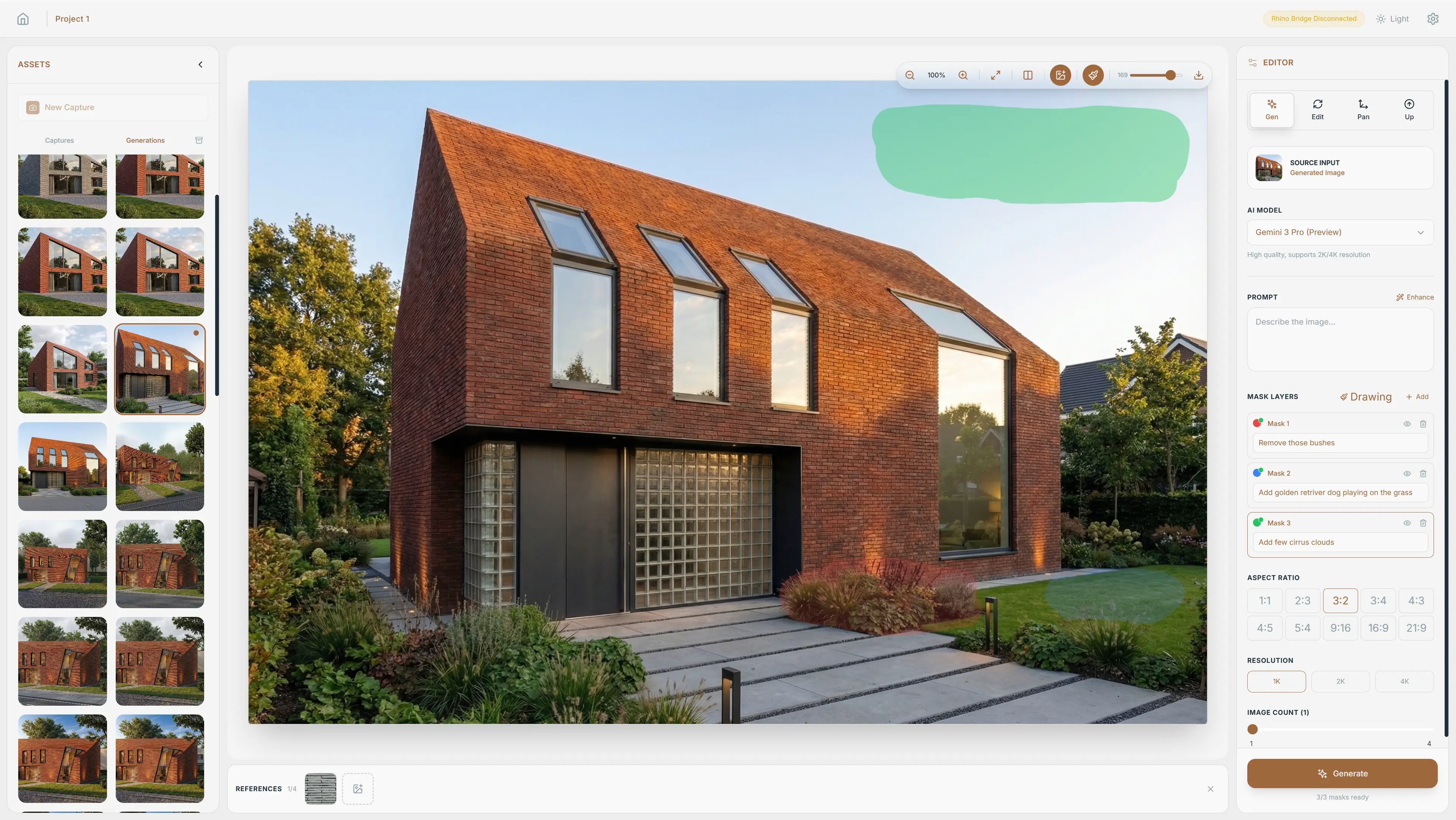Hide Mask 1 layer visibility
This screenshot has width=1456, height=820.
pyautogui.click(x=1407, y=424)
